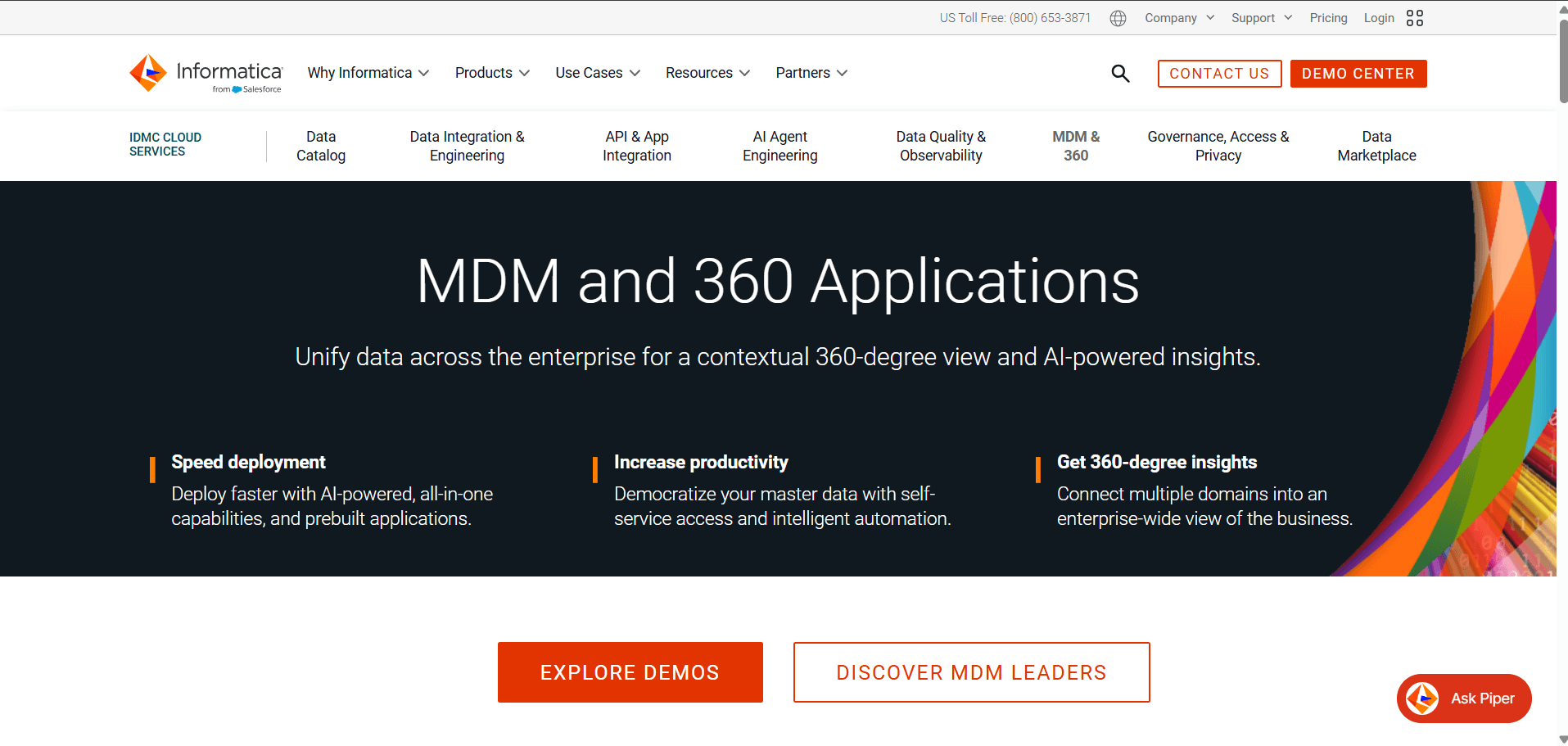Viewport: 1568px width, 746px height.
Task: Select AI Agent Engineering tab
Action: tap(780, 146)
